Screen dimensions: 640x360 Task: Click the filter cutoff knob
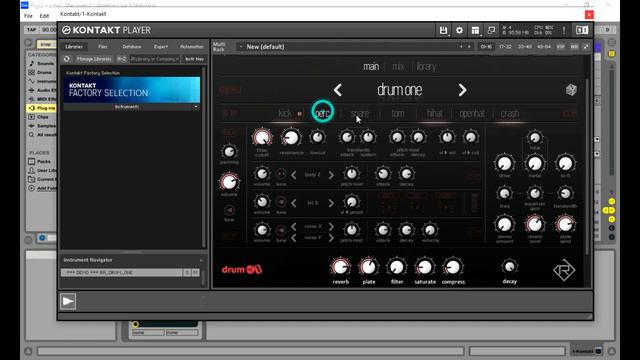click(262, 138)
